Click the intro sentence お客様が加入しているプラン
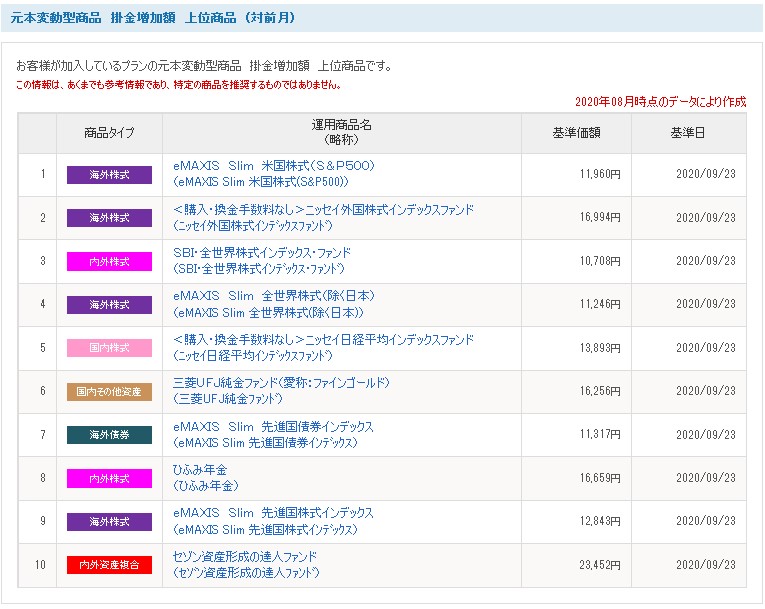The height and width of the screenshot is (609, 765). click(x=204, y=66)
